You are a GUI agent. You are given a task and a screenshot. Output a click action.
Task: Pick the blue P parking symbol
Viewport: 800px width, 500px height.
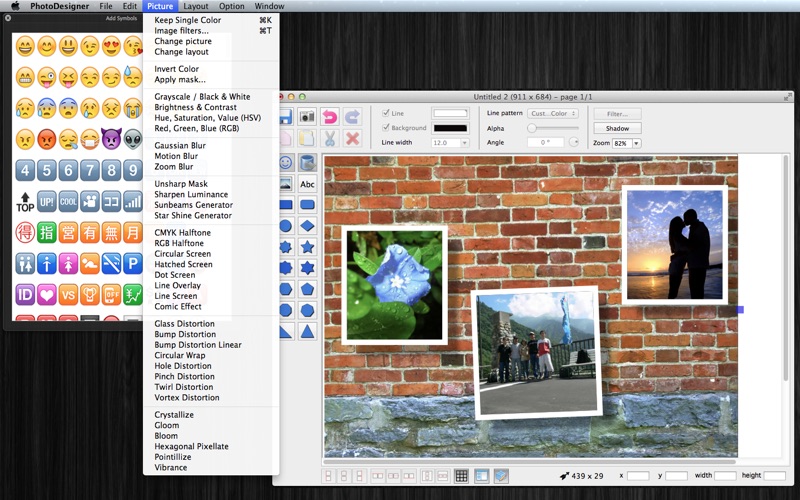pos(133,264)
